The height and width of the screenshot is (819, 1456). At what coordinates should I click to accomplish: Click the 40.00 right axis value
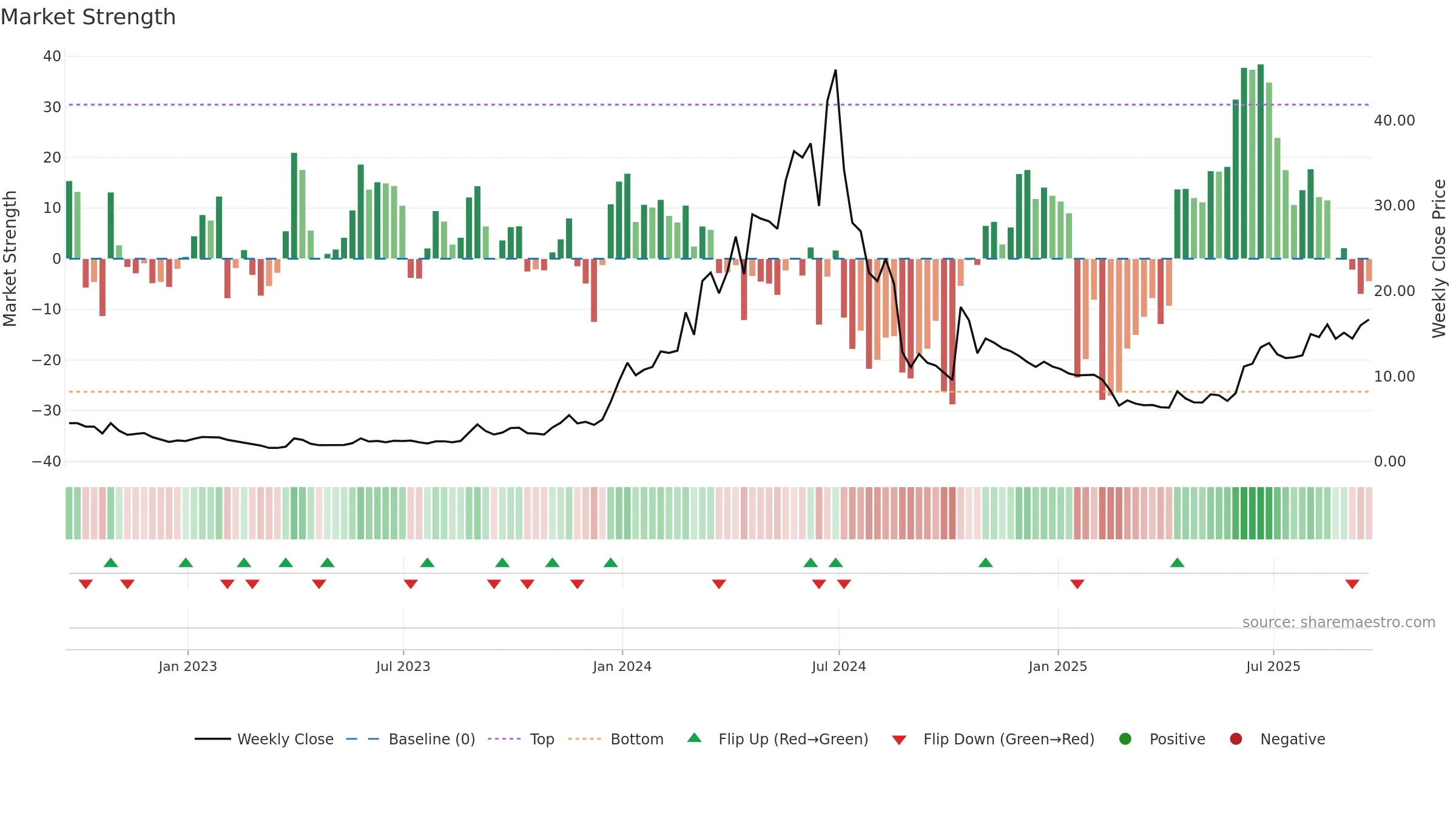coord(1394,121)
